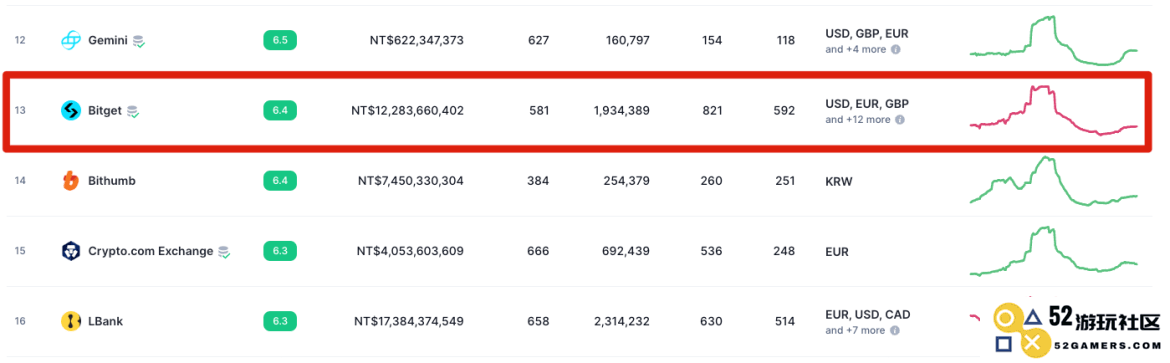Click Gemini's 6.5 score badge
The image size is (1170, 363).
pyautogui.click(x=280, y=40)
